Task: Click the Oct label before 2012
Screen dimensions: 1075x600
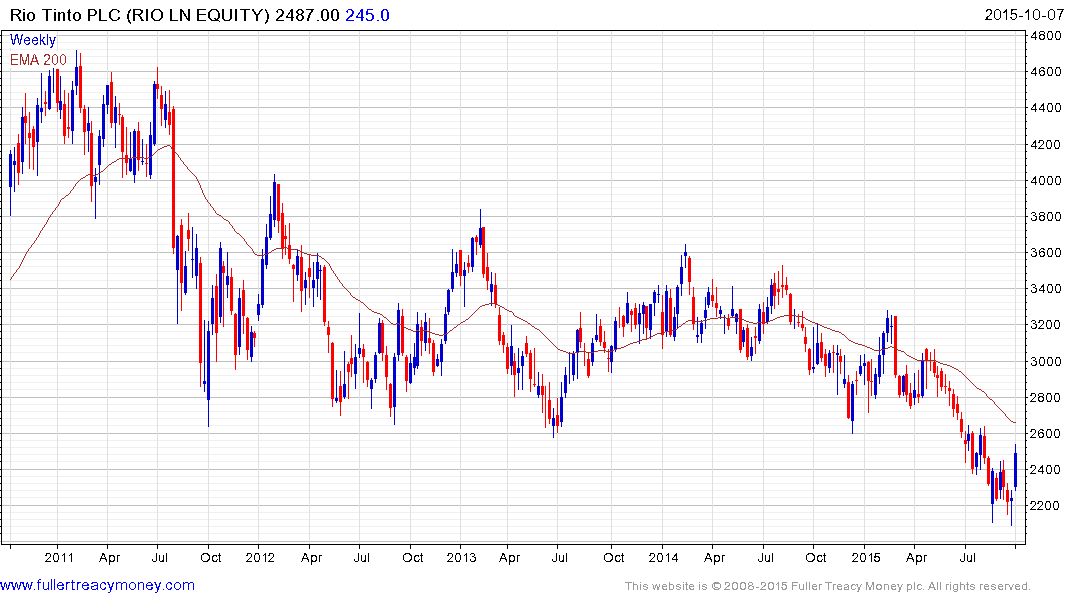Action: 210,557
